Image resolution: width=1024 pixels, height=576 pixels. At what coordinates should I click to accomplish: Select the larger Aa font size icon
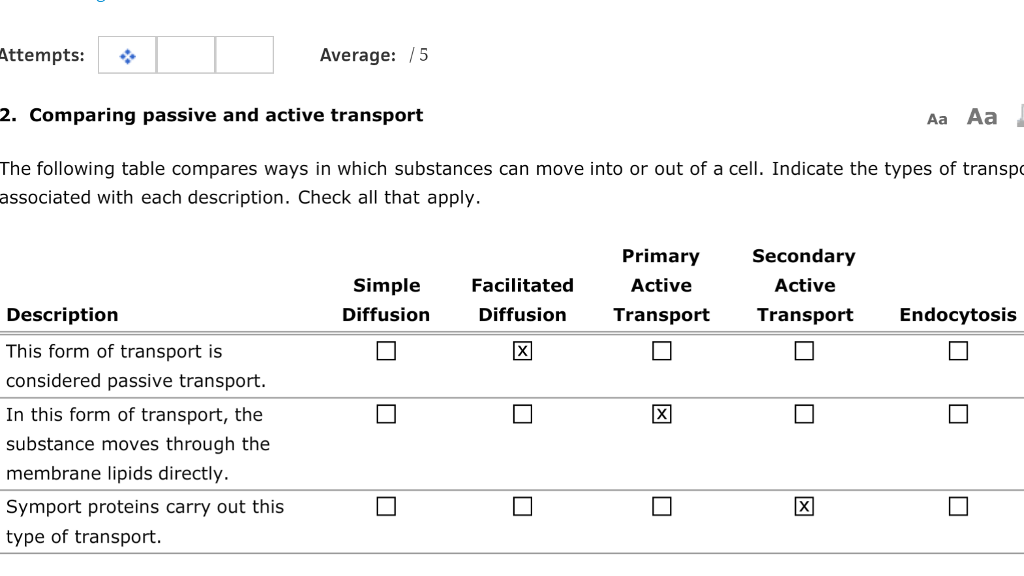pyautogui.click(x=982, y=117)
